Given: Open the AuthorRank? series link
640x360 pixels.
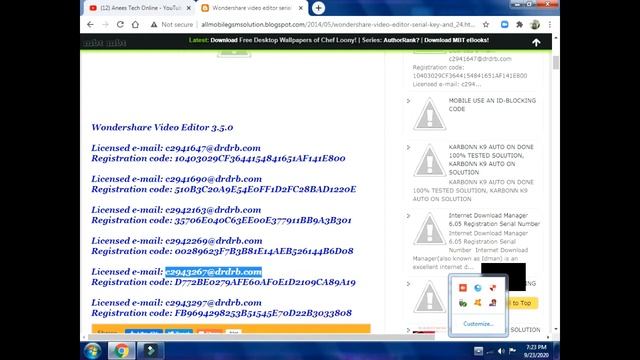Looking at the screenshot, I should tap(401, 40).
